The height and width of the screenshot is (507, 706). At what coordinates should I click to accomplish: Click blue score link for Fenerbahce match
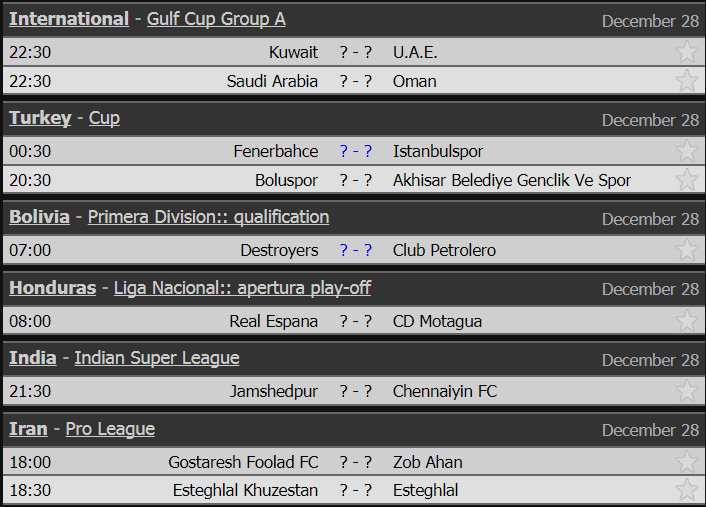pyautogui.click(x=356, y=151)
